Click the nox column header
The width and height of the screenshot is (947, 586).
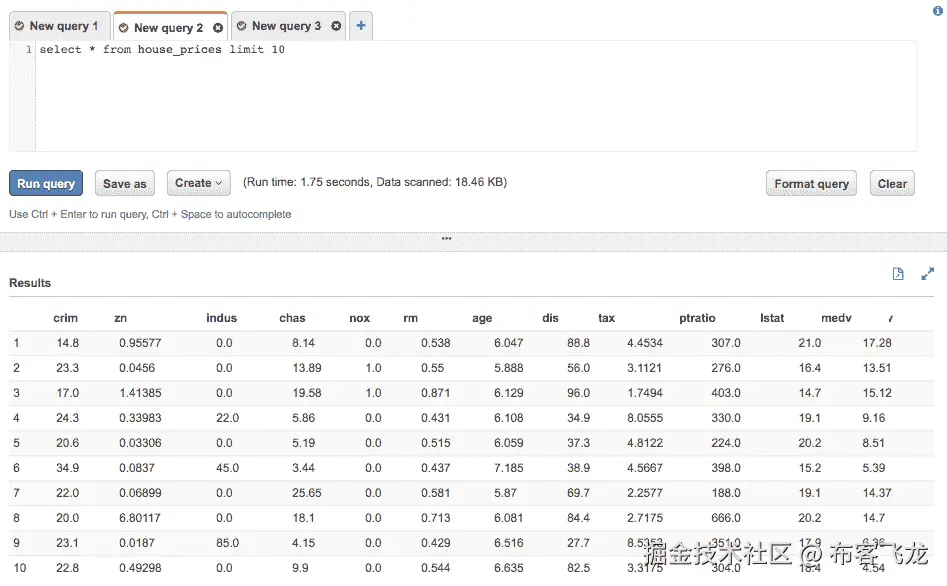pos(359,318)
